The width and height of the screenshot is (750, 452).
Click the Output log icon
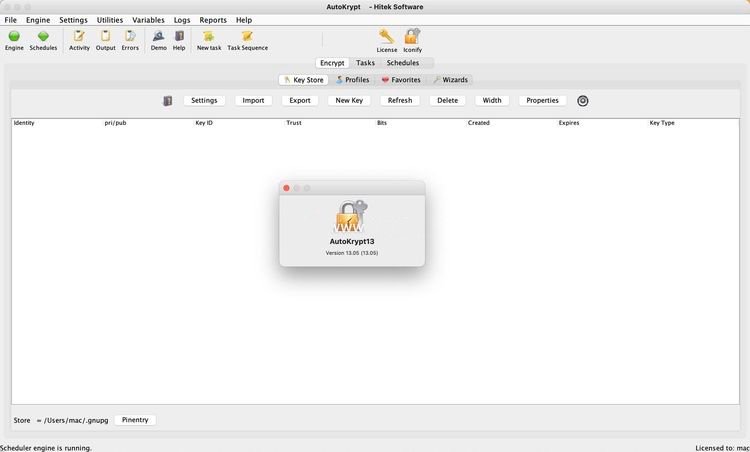105,37
